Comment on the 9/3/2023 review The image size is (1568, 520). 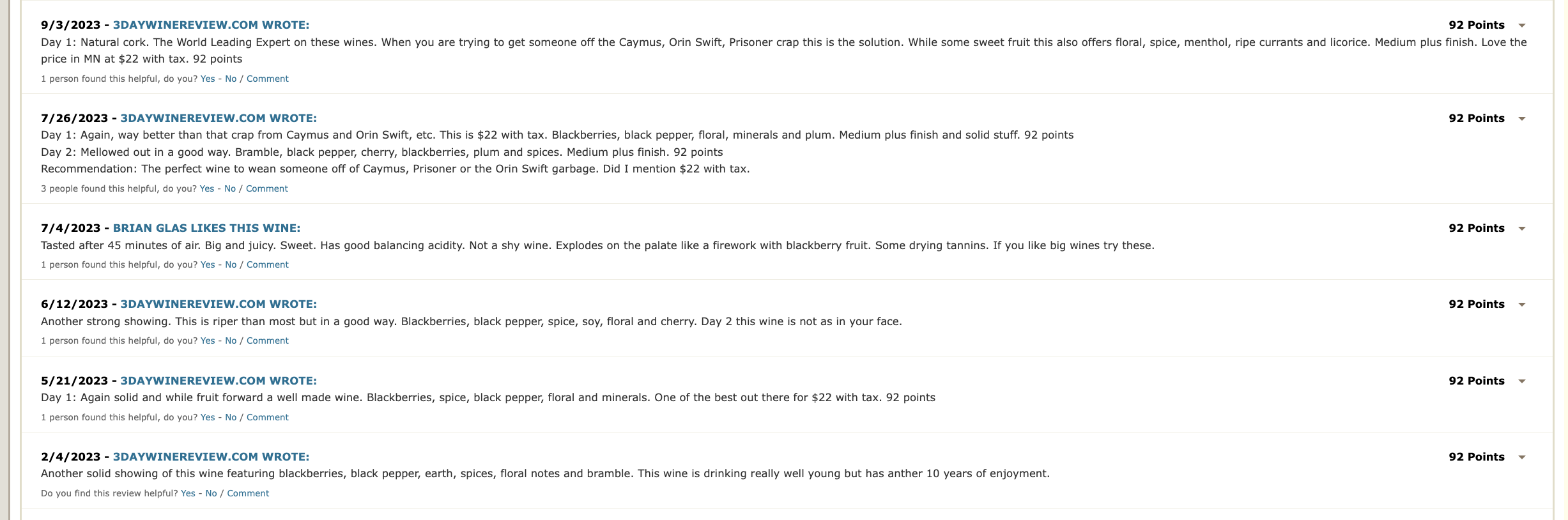tap(268, 79)
